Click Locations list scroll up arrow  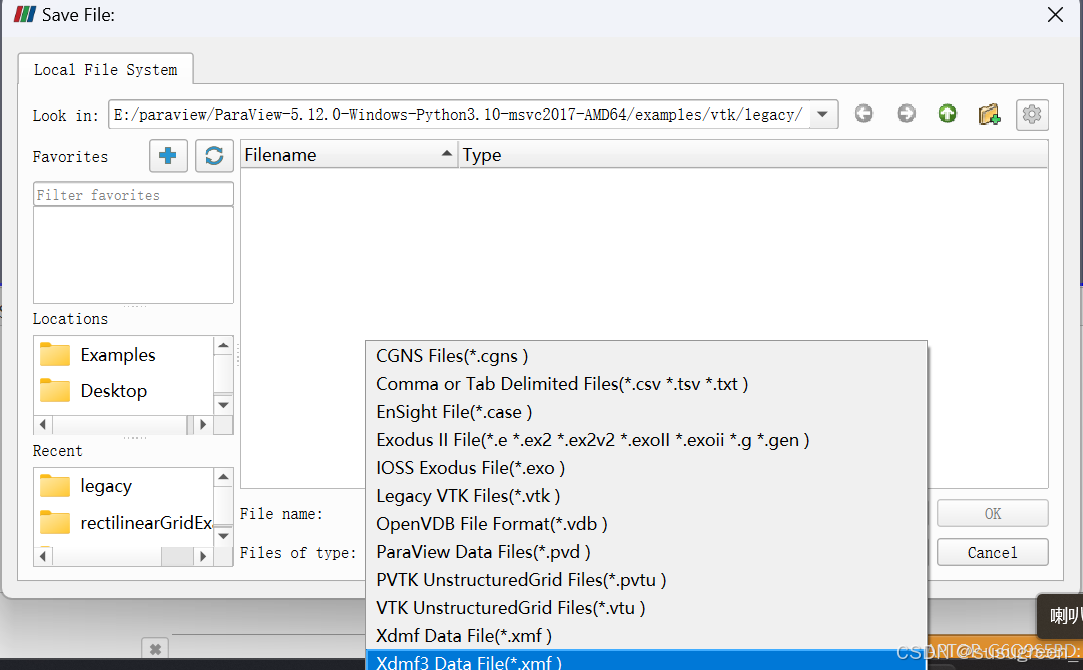223,345
